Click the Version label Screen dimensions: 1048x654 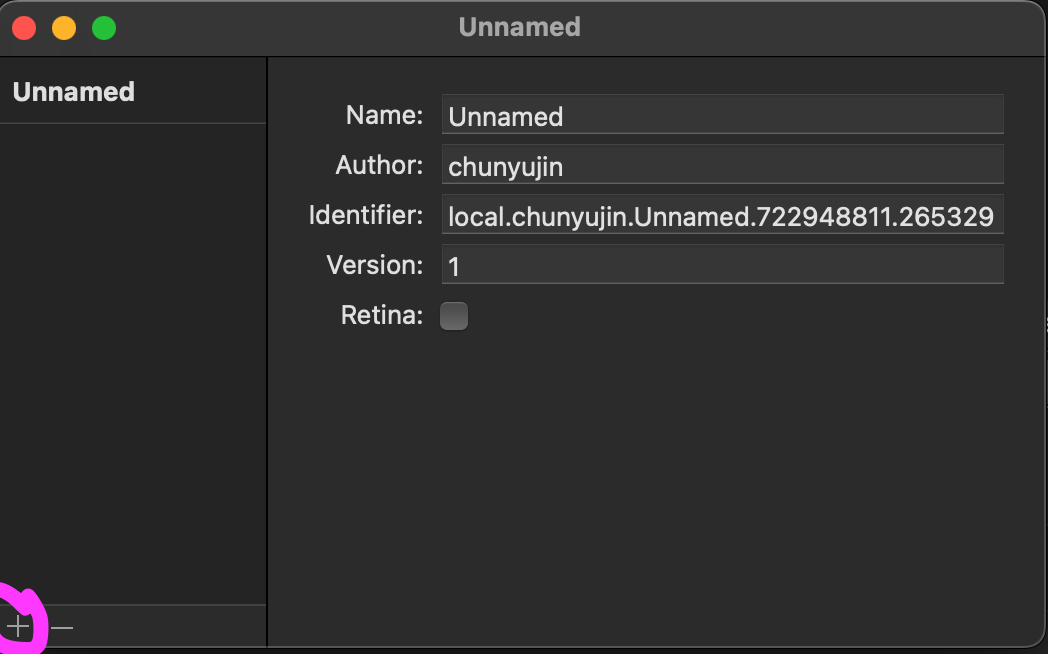click(375, 265)
